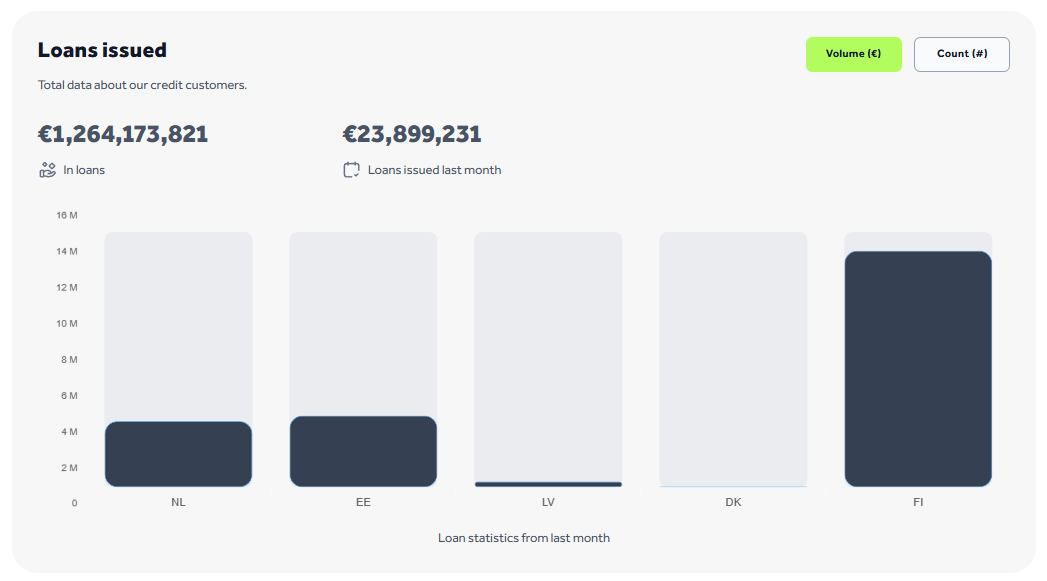The height and width of the screenshot is (581, 1047).
Task: Click the calendar icon beside Loans issued last month
Action: coord(351,170)
